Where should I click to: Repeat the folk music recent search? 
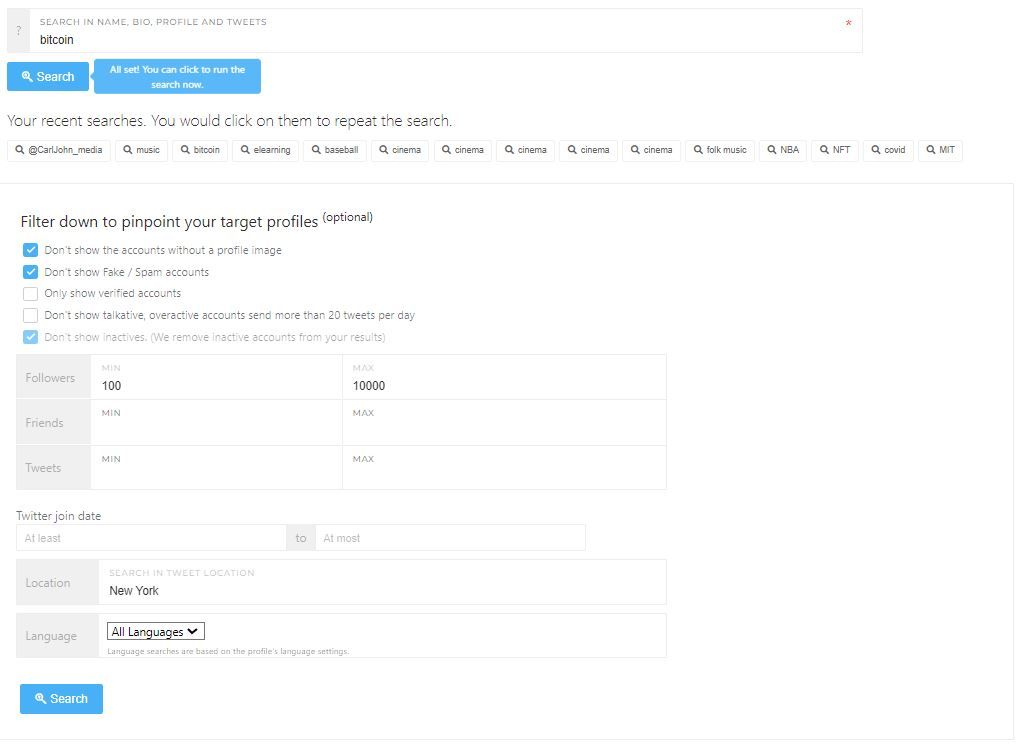tap(720, 150)
